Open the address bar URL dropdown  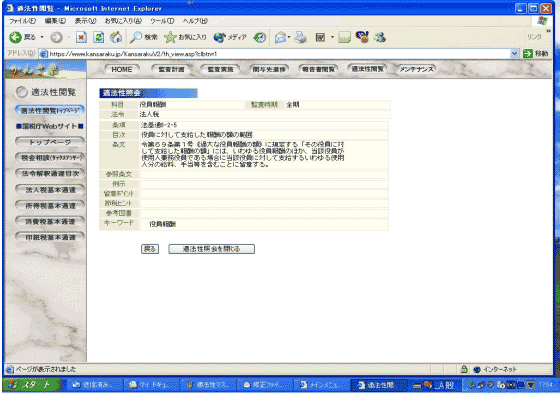(x=514, y=54)
